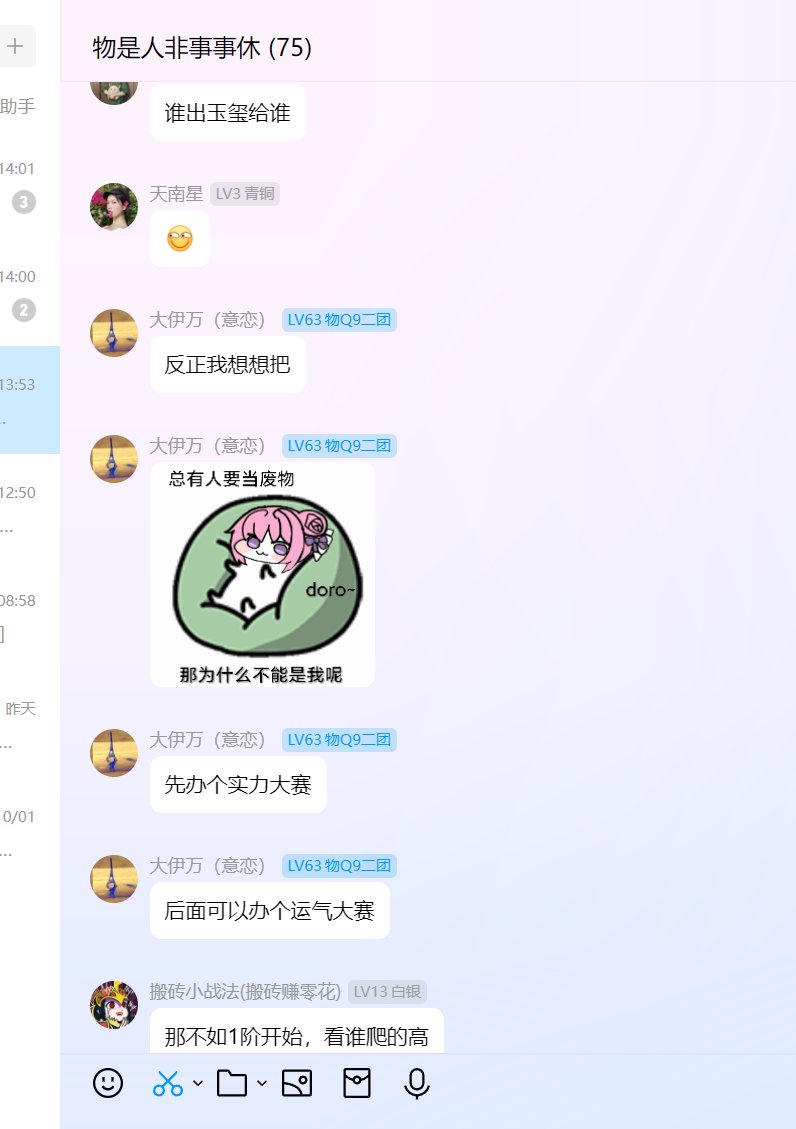The height and width of the screenshot is (1129, 796).
Task: Click LV63 物Q9二团 badge above 反正我想想把
Action: tap(339, 320)
